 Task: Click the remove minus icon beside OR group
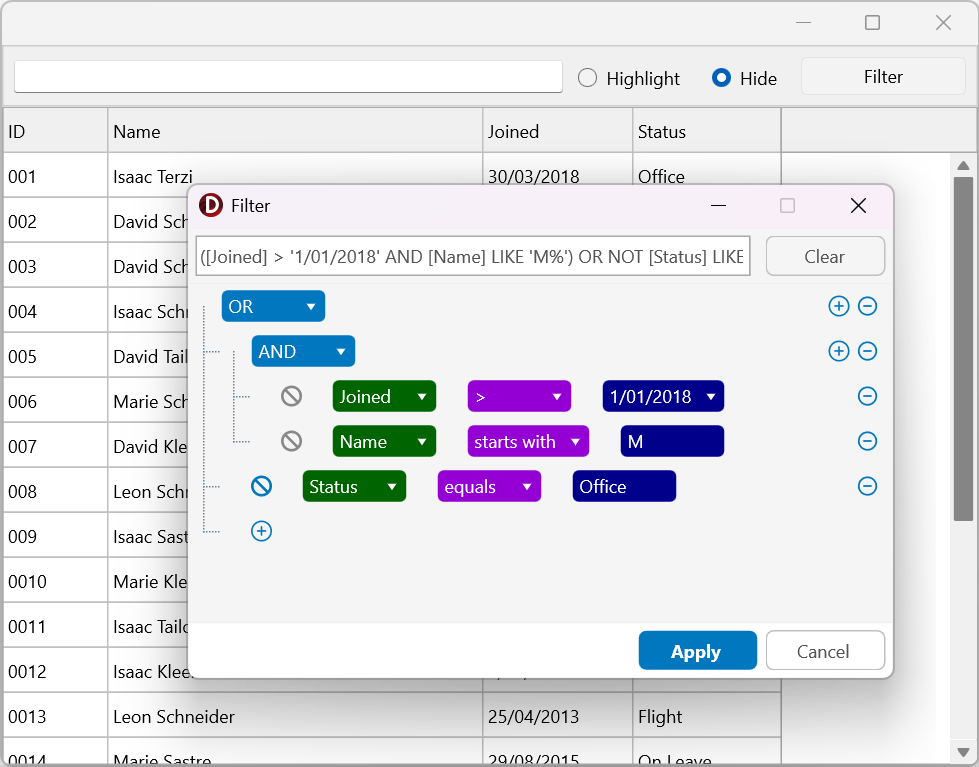(867, 306)
